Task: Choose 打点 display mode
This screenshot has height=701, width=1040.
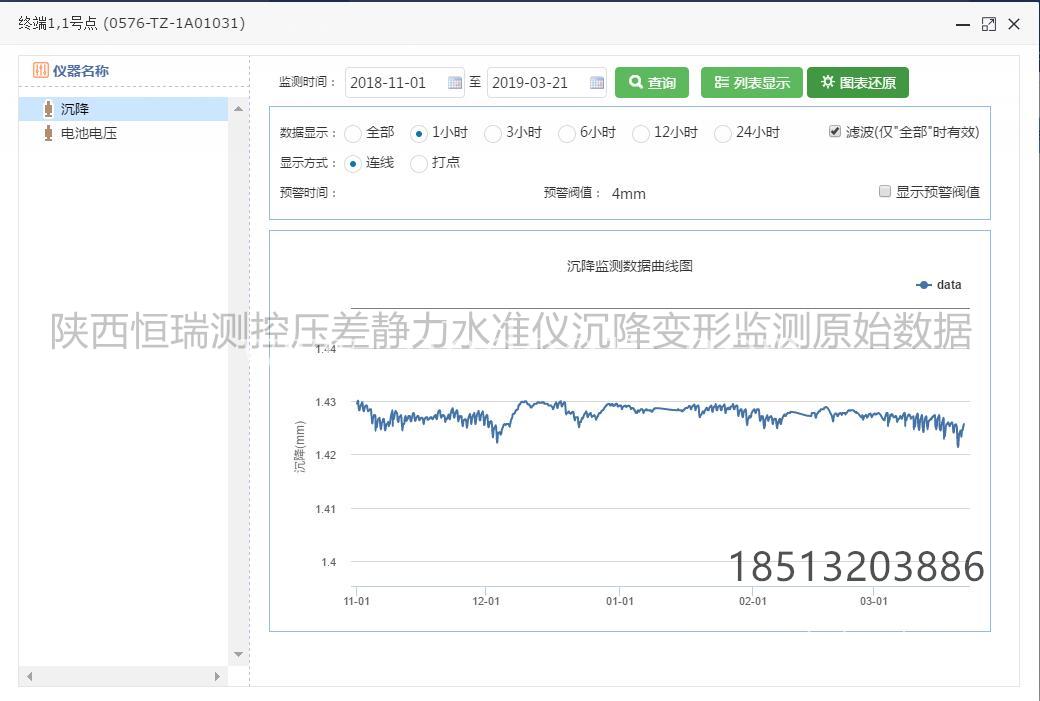Action: (419, 163)
